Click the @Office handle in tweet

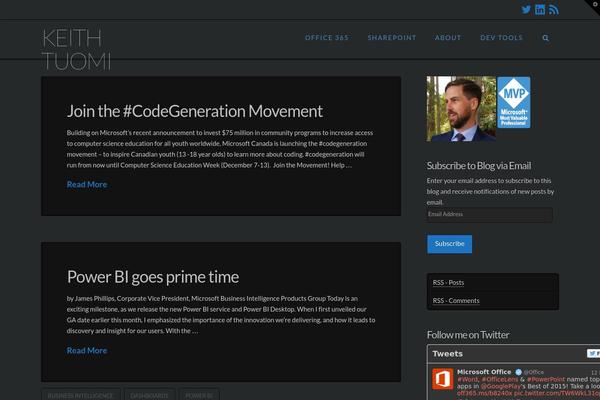point(533,372)
